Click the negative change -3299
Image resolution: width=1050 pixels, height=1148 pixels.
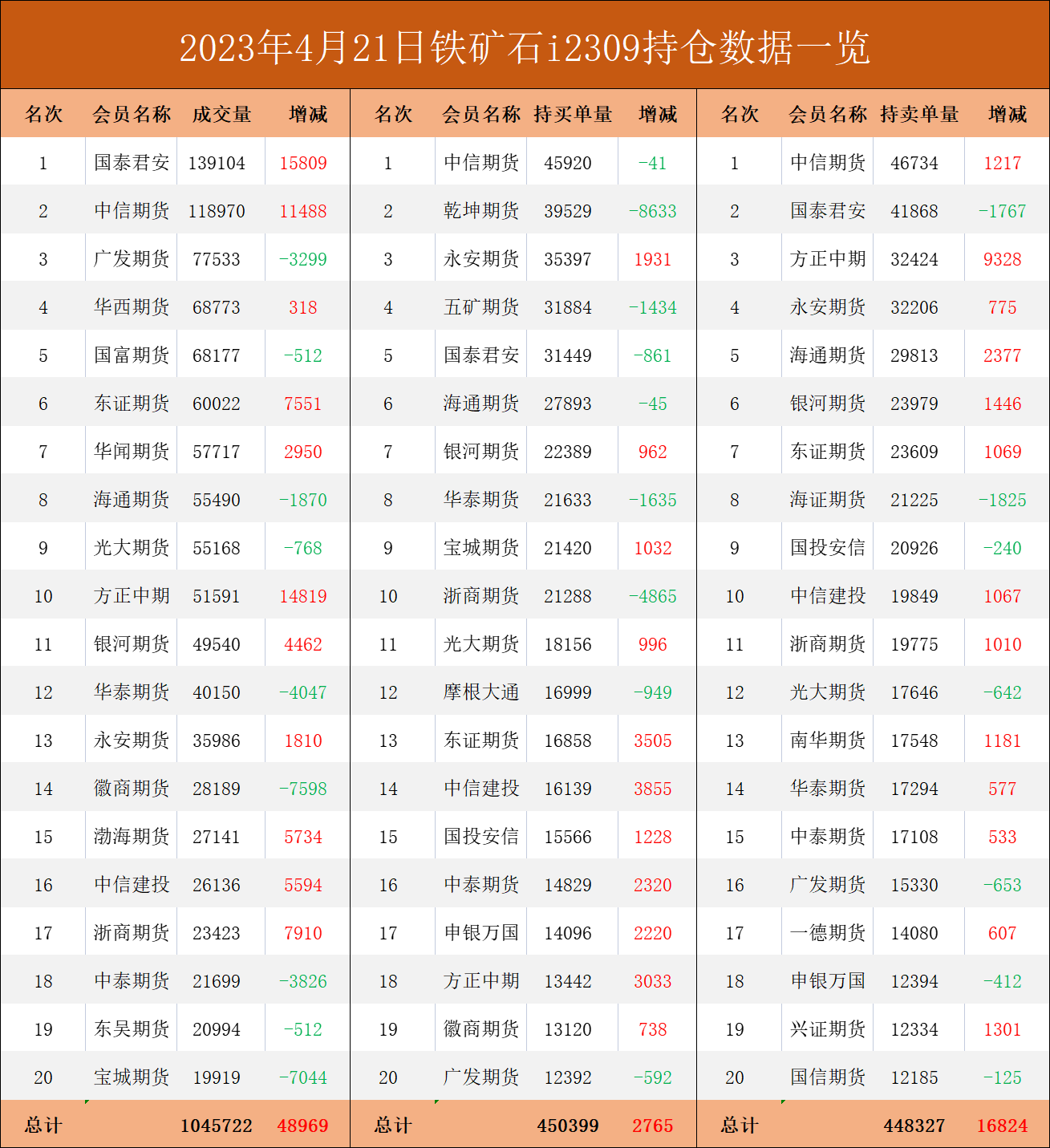[x=303, y=259]
